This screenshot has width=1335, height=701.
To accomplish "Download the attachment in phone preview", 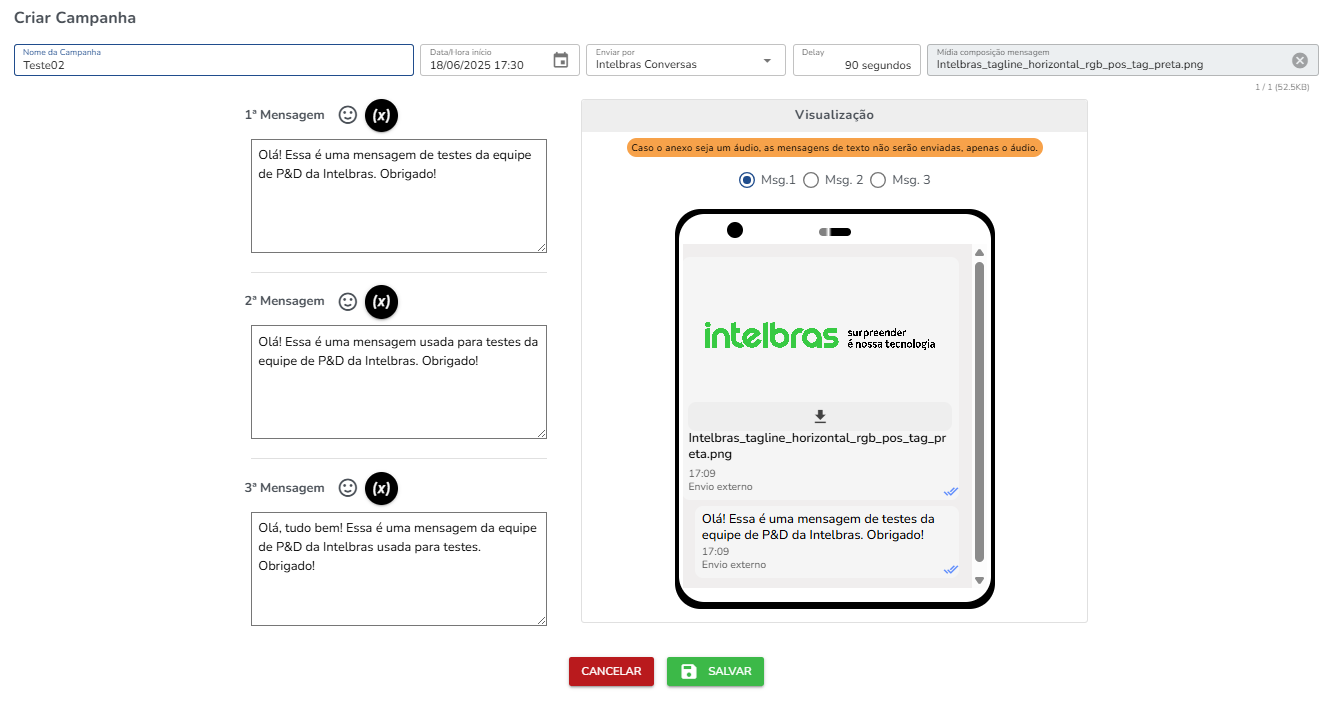I will click(x=820, y=416).
